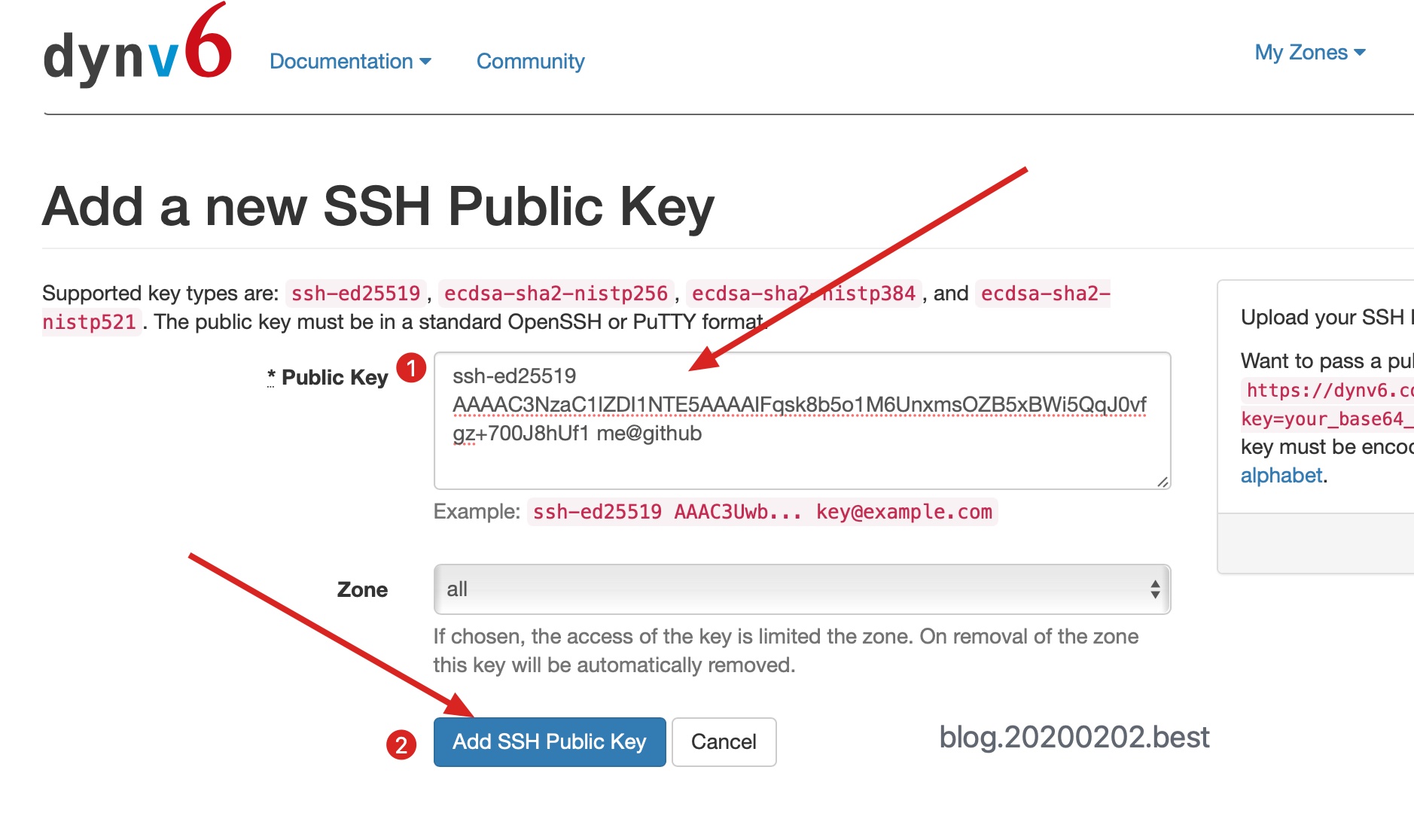Go to the Community page

[x=530, y=62]
